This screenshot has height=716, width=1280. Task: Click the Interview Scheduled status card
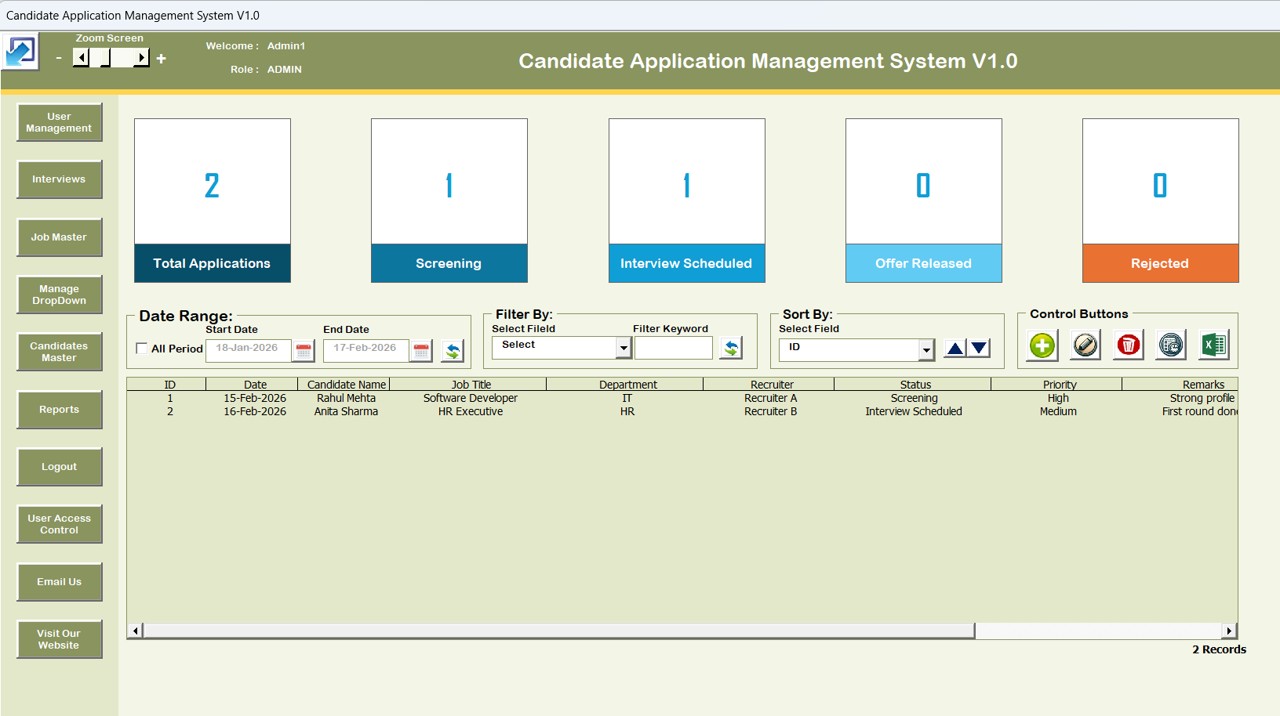[x=686, y=200]
